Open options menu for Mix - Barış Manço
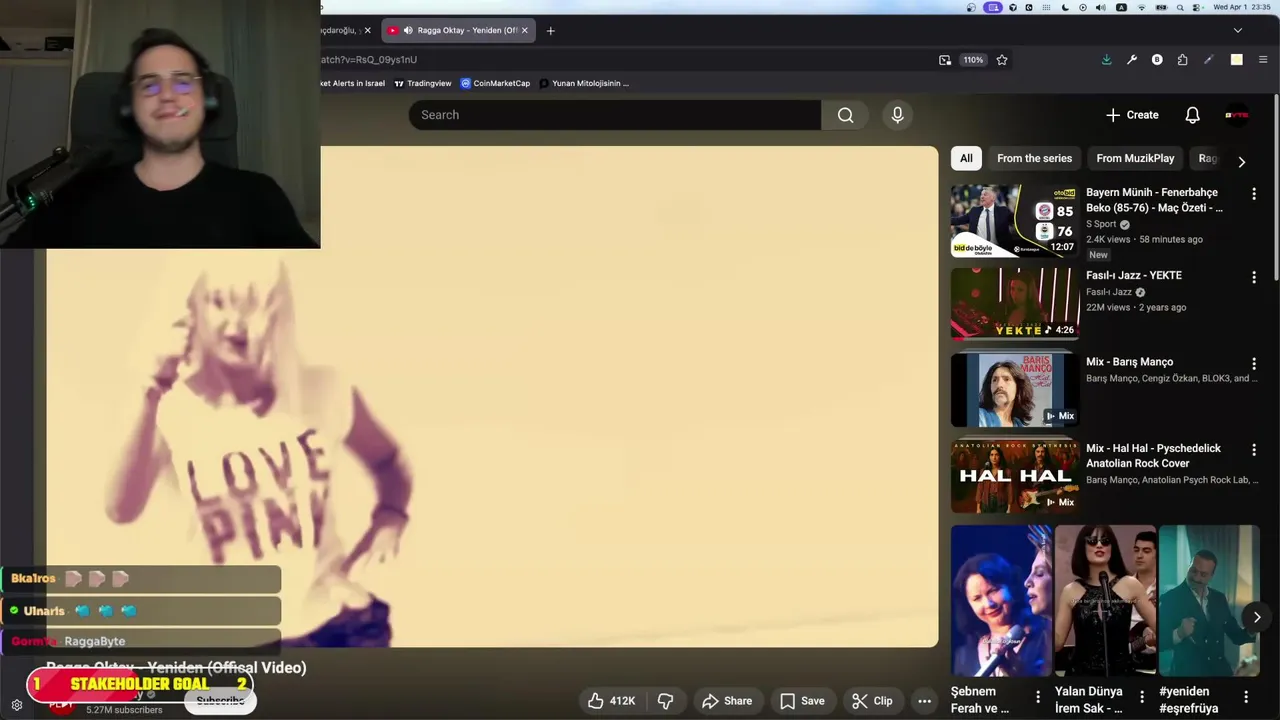 coord(1253,364)
